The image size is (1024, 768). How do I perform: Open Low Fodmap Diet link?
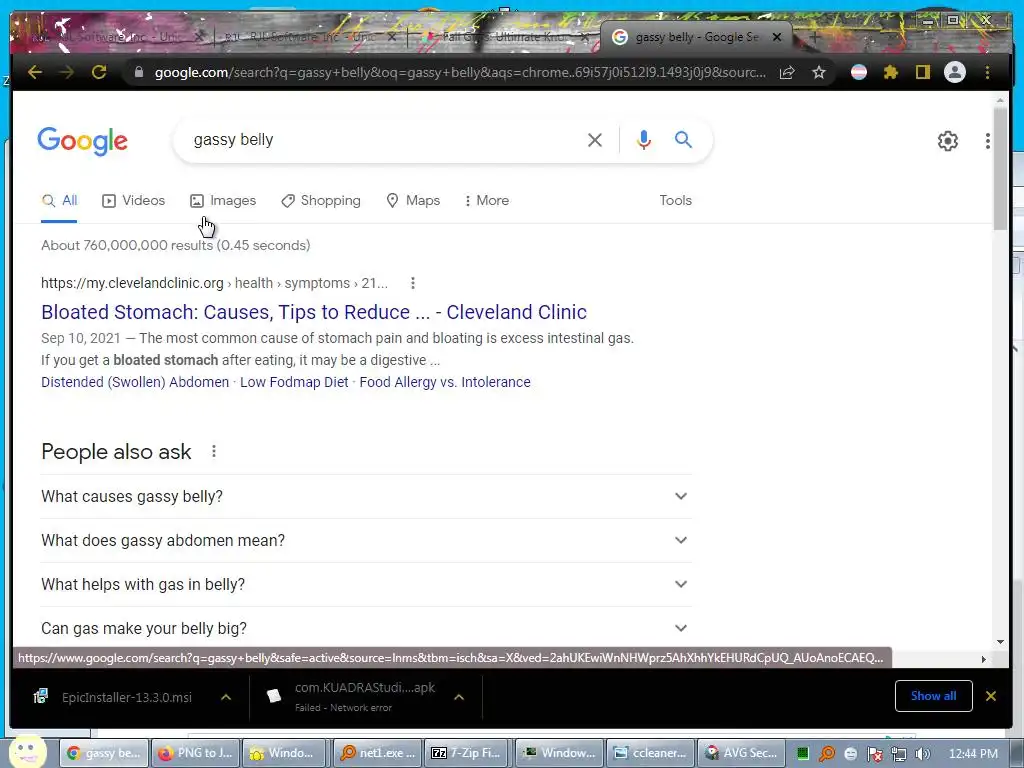pos(295,382)
